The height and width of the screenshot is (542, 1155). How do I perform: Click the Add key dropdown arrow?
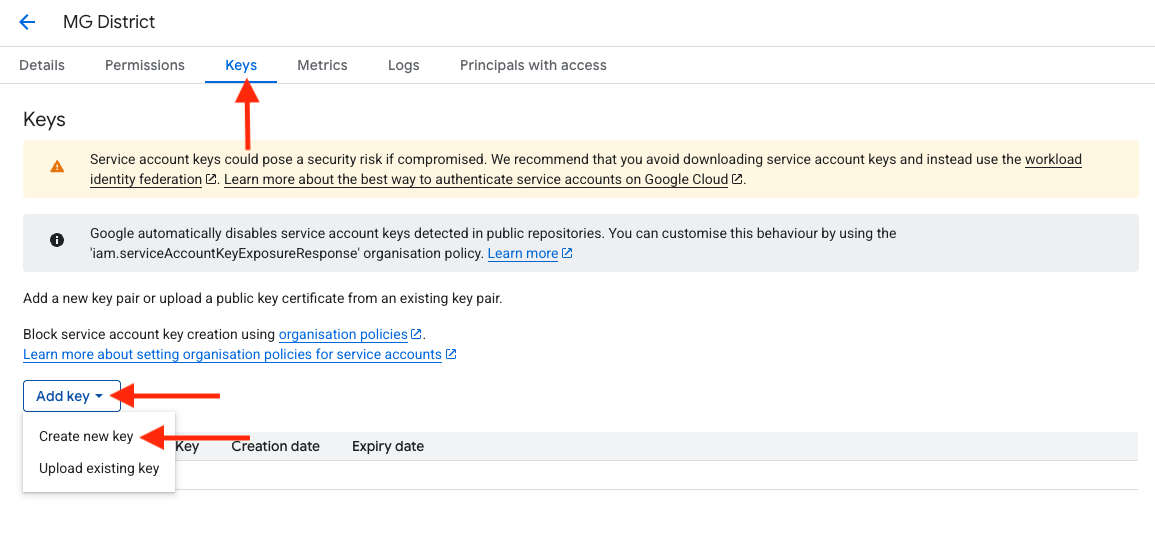[x=99, y=397]
